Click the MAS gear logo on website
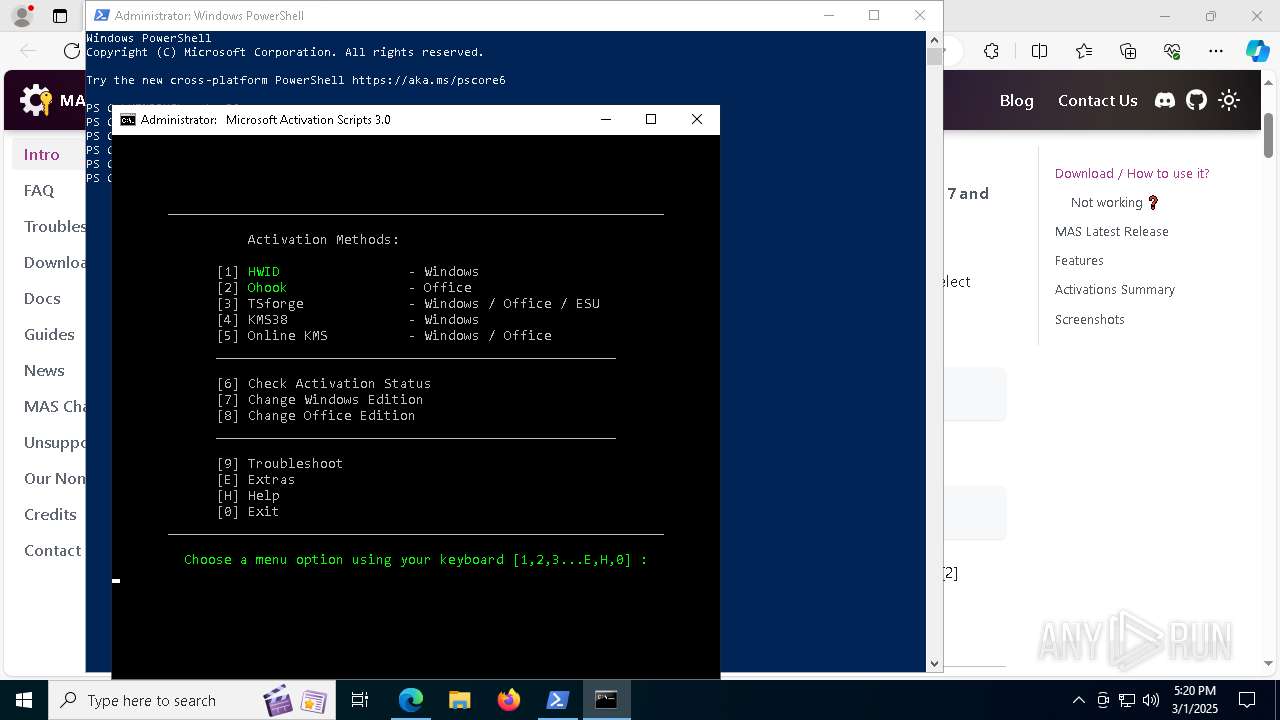 pyautogui.click(x=36, y=100)
